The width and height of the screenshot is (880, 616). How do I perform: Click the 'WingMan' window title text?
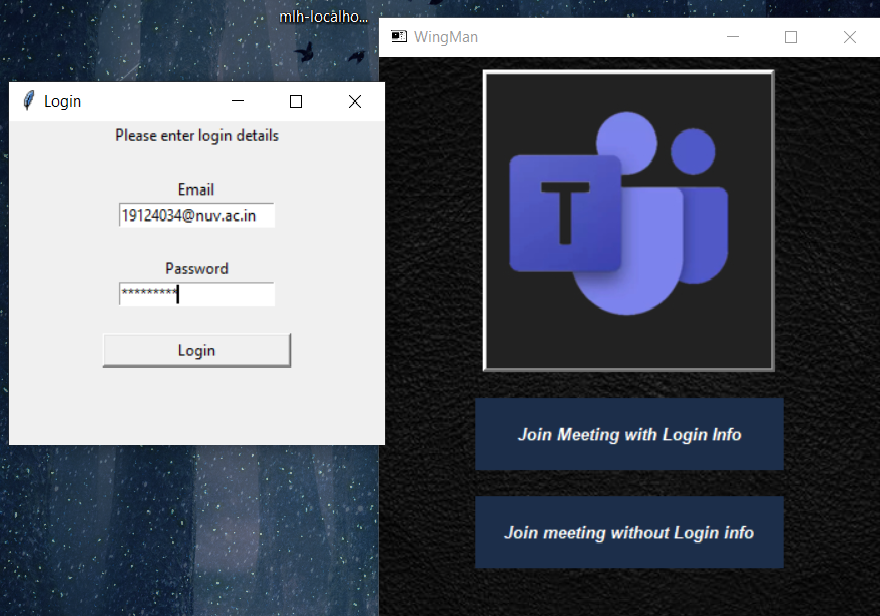coord(446,37)
